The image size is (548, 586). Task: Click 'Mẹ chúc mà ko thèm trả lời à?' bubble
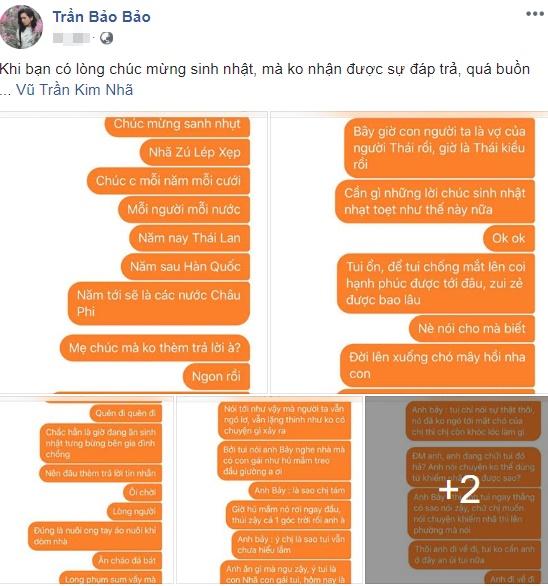tap(155, 348)
